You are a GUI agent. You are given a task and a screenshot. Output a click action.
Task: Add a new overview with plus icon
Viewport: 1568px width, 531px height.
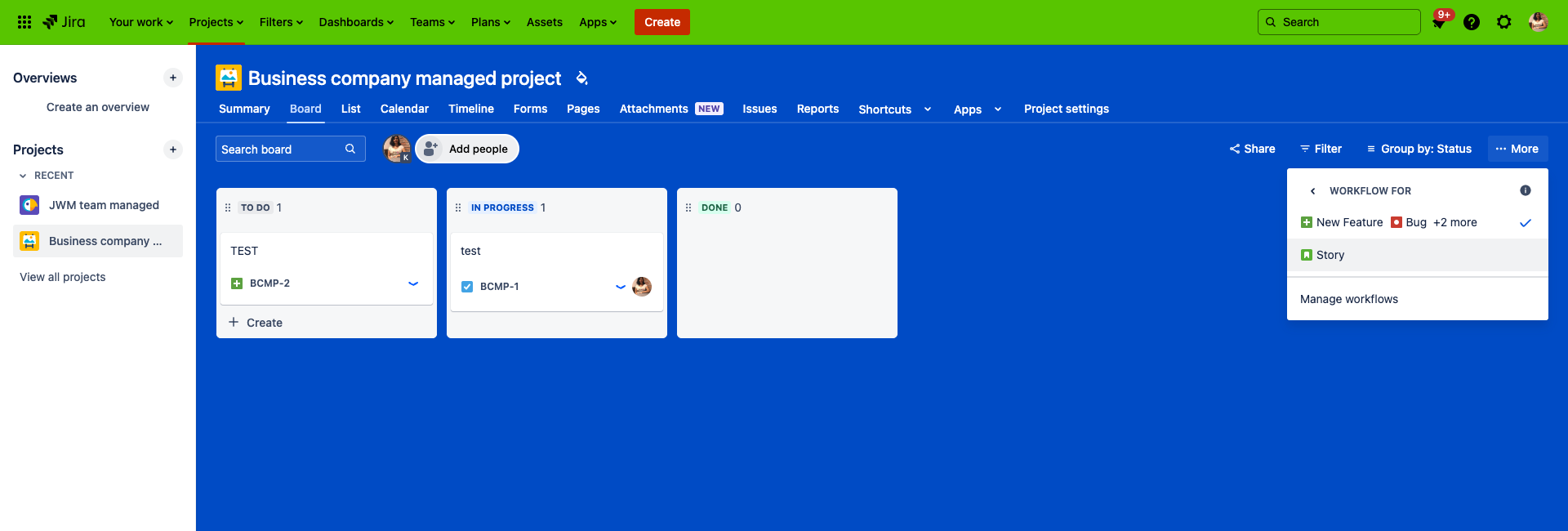pos(173,78)
